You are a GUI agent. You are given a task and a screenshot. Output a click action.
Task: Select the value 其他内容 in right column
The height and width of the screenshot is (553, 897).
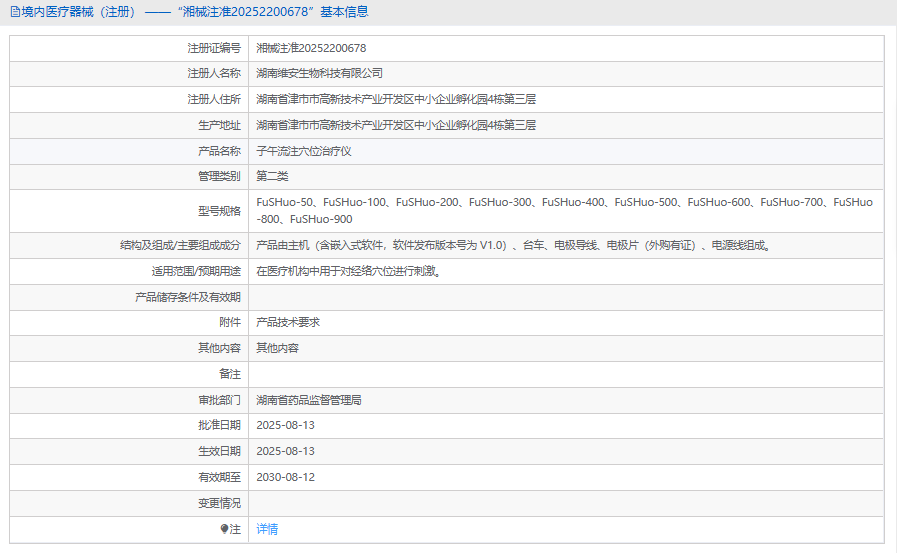point(277,348)
